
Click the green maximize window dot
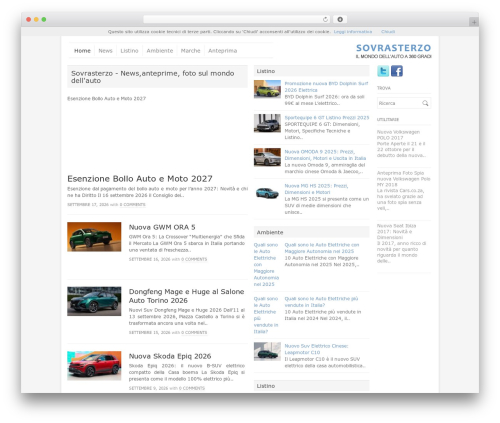[44, 19]
